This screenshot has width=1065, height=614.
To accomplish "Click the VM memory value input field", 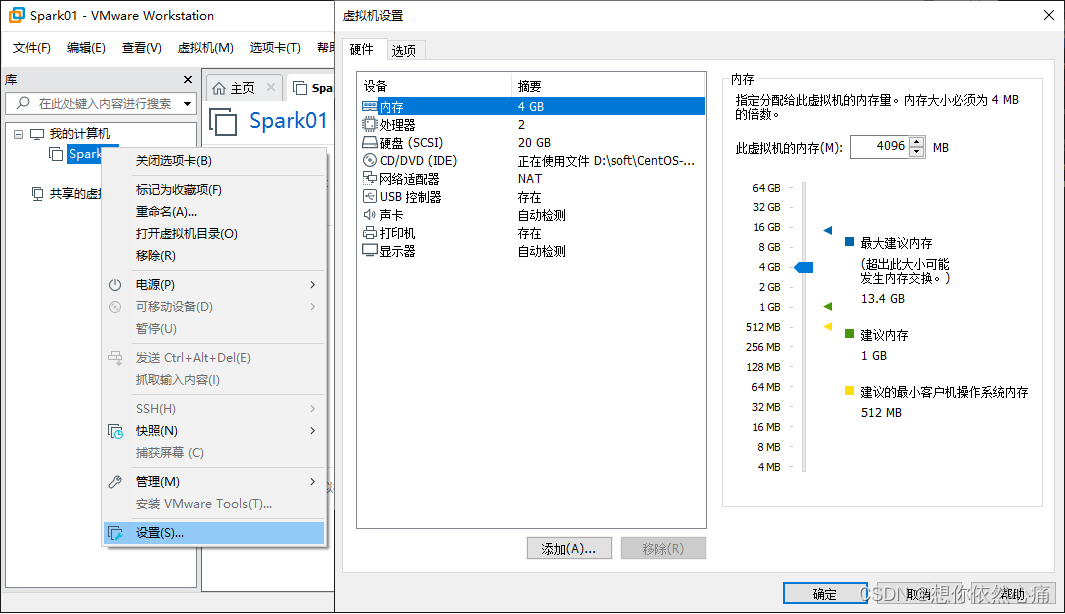I will pos(880,147).
